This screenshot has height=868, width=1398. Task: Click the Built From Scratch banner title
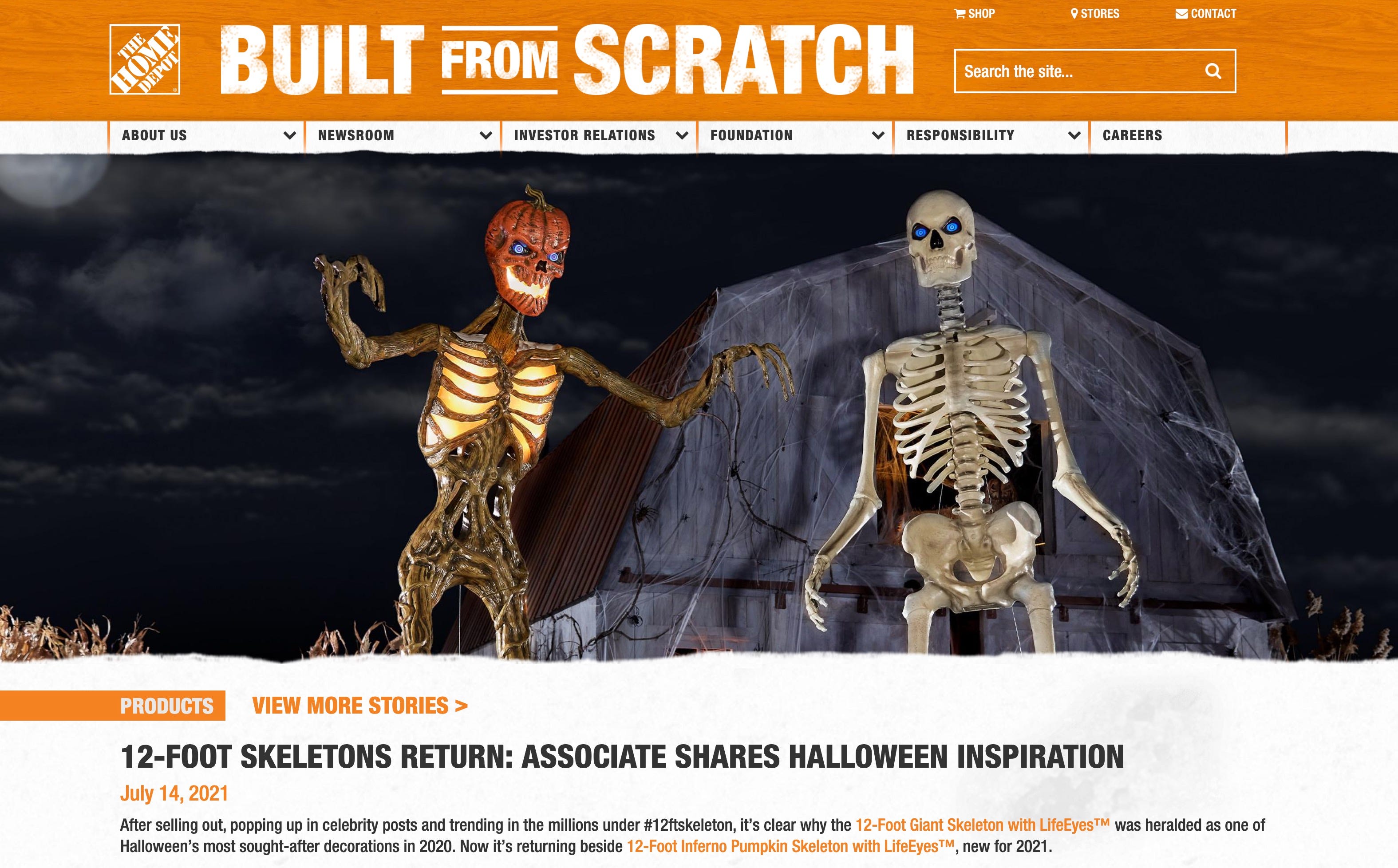[567, 60]
